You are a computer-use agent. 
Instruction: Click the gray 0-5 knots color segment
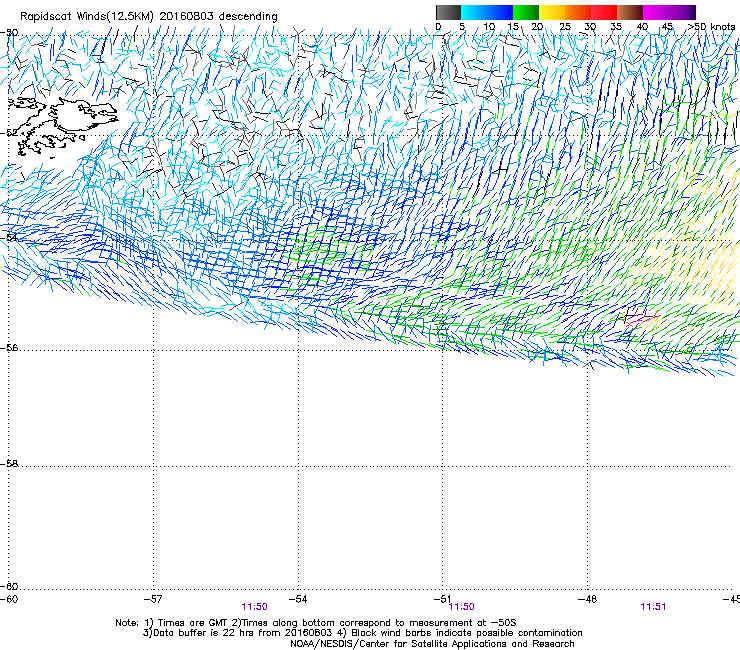click(448, 12)
